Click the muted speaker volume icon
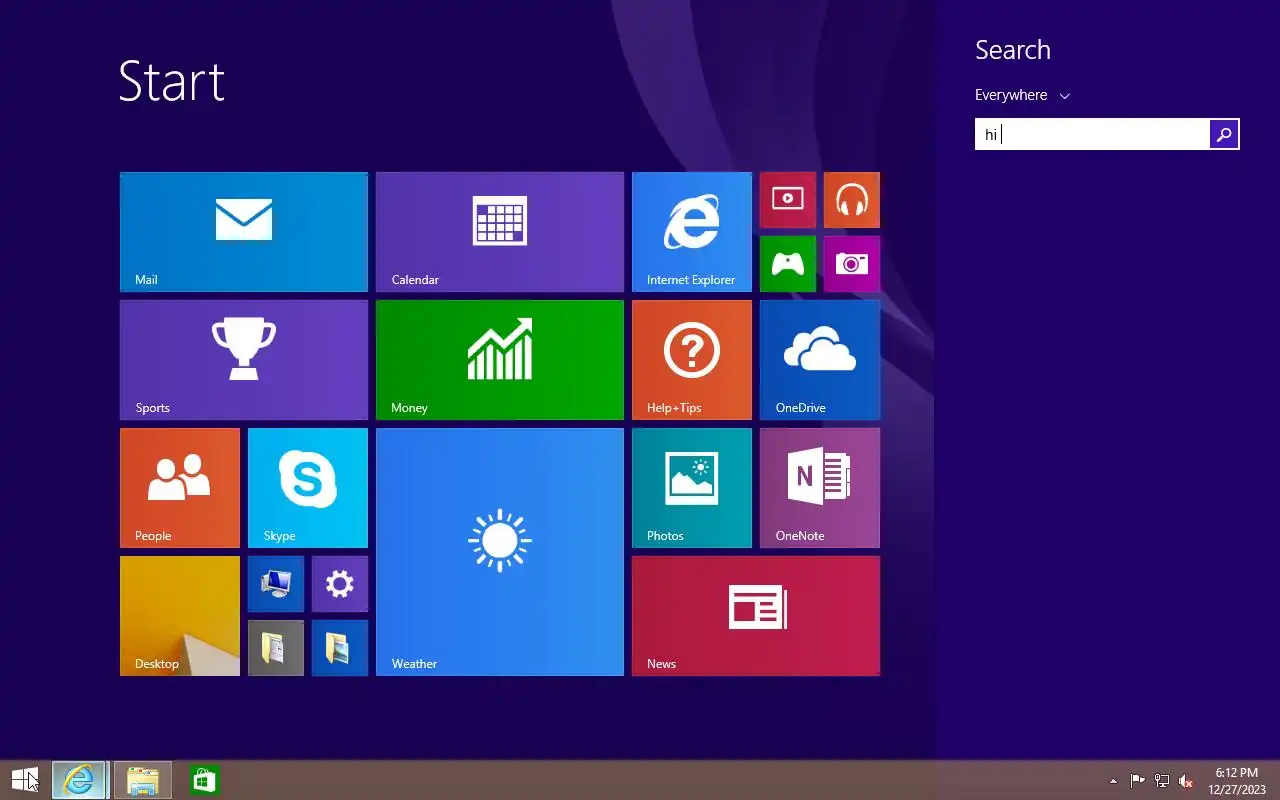Viewport: 1280px width, 800px height. click(x=1186, y=781)
